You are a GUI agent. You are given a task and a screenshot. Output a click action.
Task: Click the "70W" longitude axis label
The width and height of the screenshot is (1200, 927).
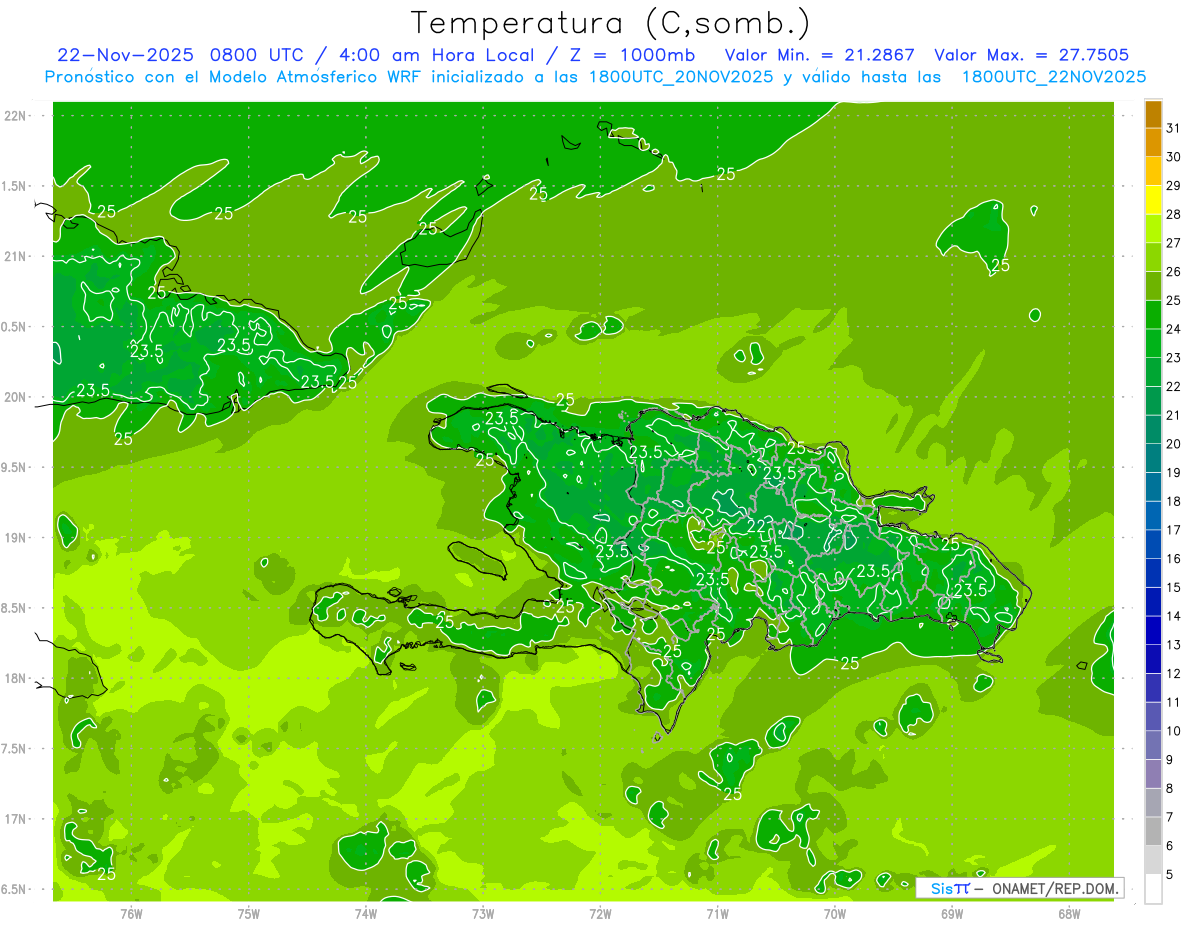835,914
